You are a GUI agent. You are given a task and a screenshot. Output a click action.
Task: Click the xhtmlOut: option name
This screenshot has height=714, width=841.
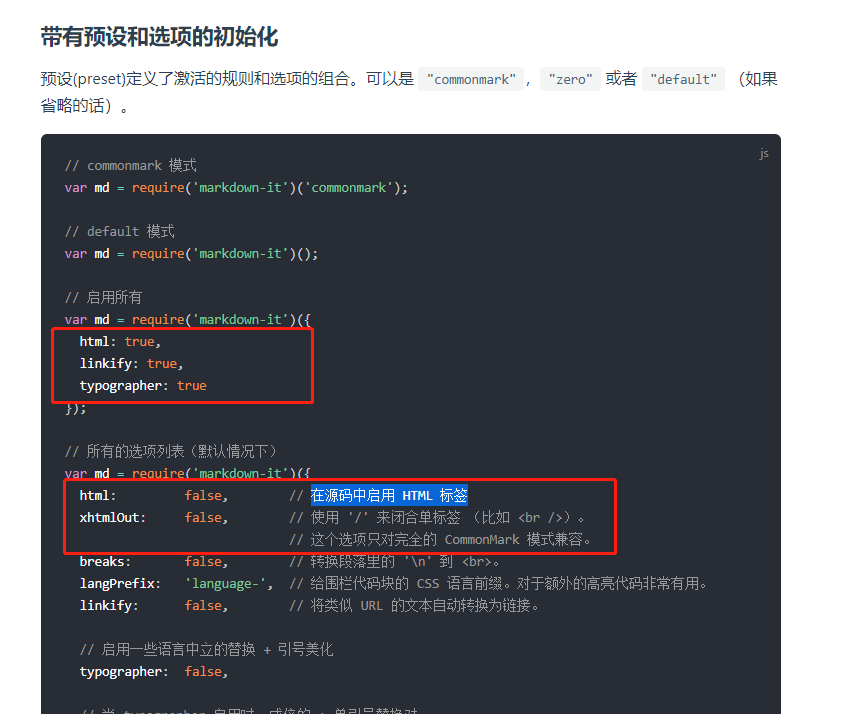[113, 518]
